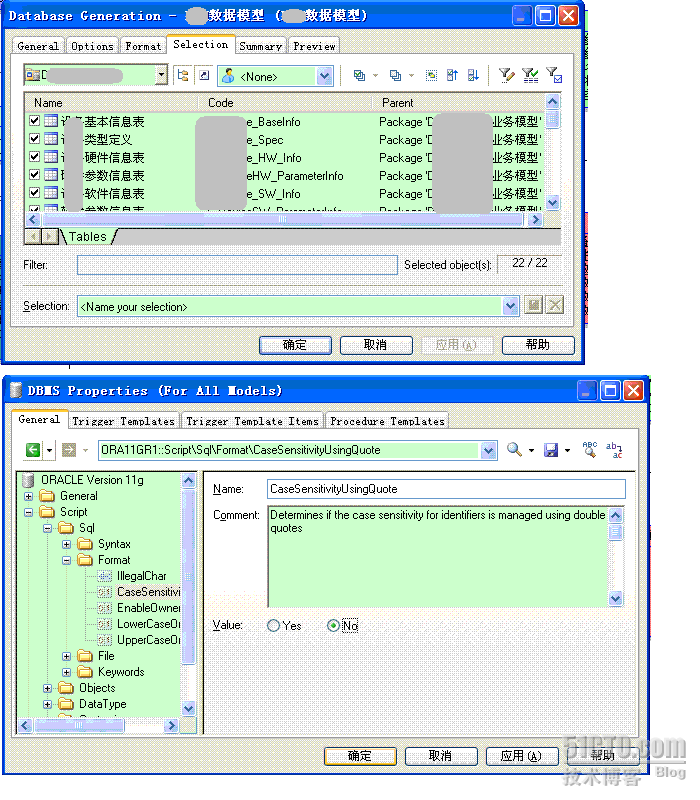Click the Filter input field
The width and height of the screenshot is (700, 800).
237,265
